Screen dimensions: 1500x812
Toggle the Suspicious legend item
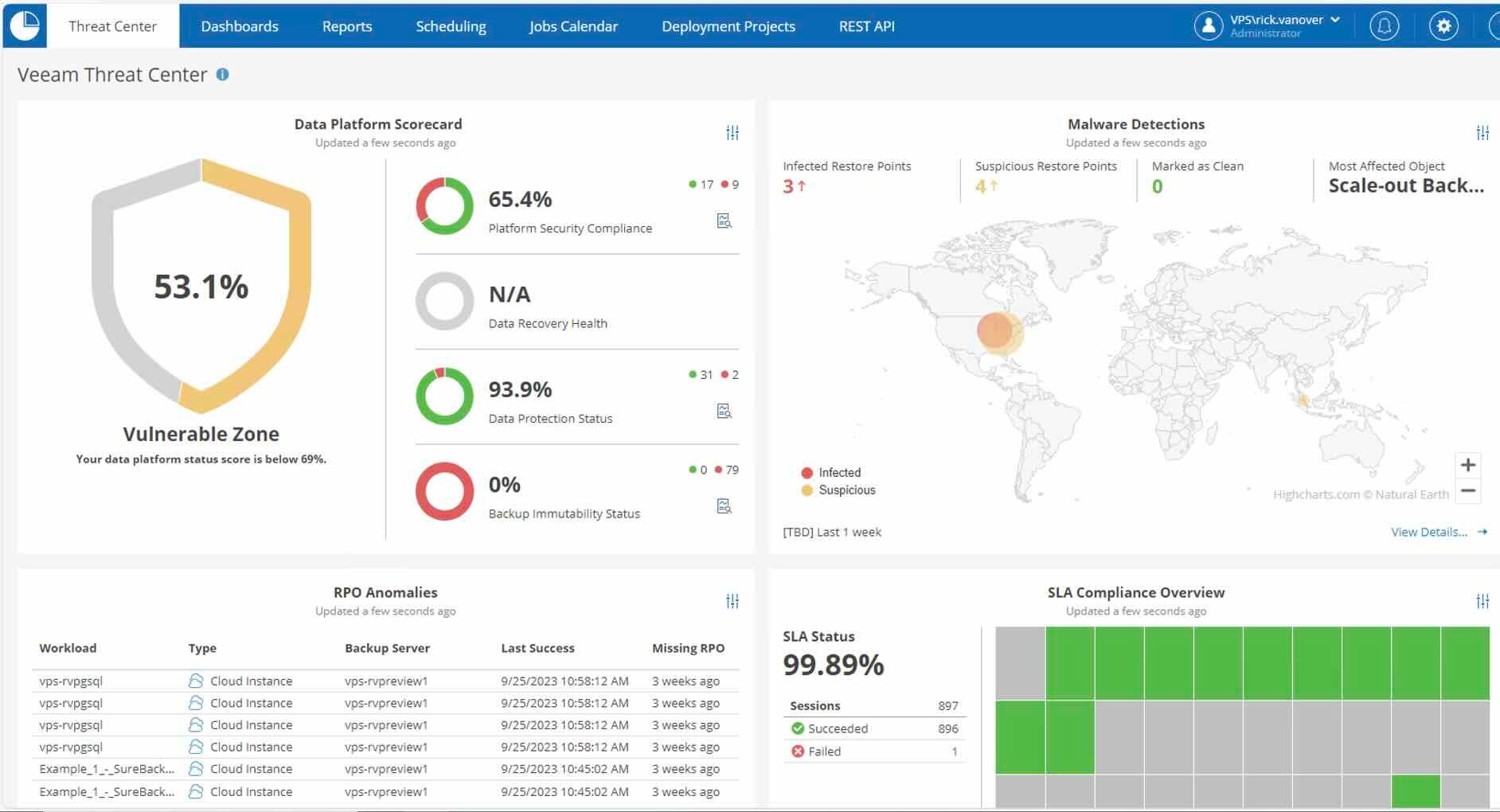coord(838,490)
